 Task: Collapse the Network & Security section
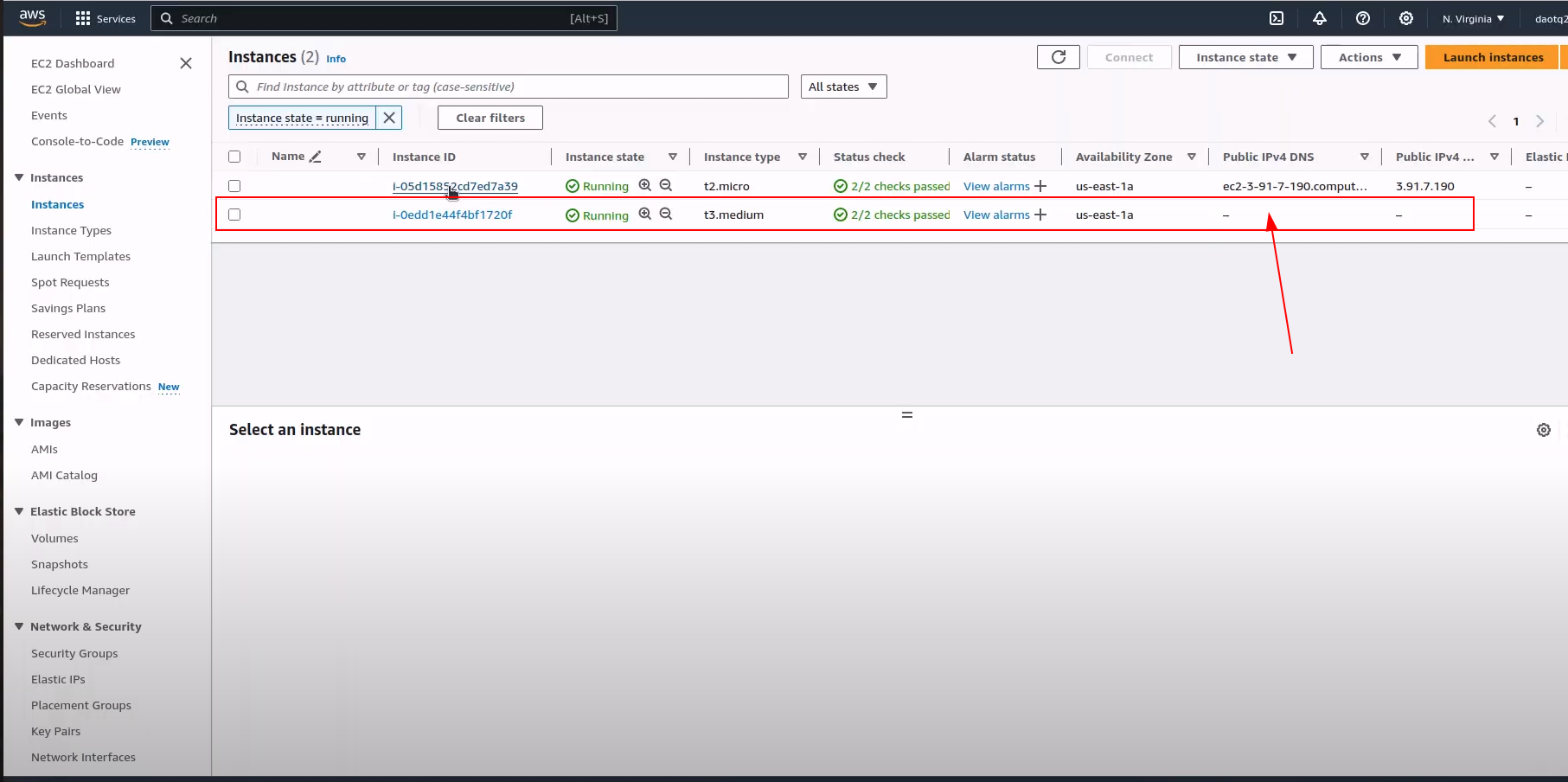(x=19, y=626)
